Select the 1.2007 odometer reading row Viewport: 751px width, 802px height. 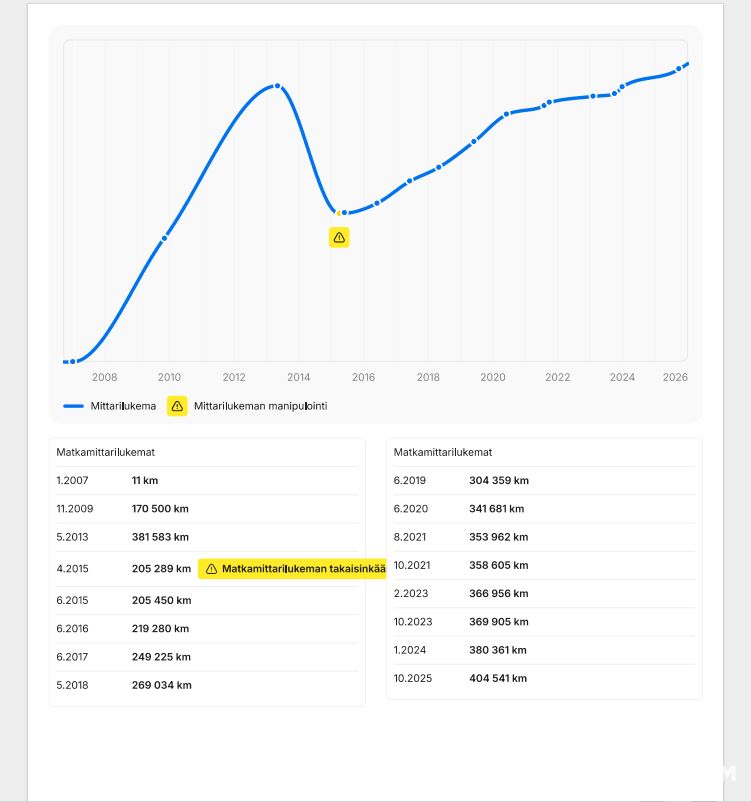click(x=207, y=481)
